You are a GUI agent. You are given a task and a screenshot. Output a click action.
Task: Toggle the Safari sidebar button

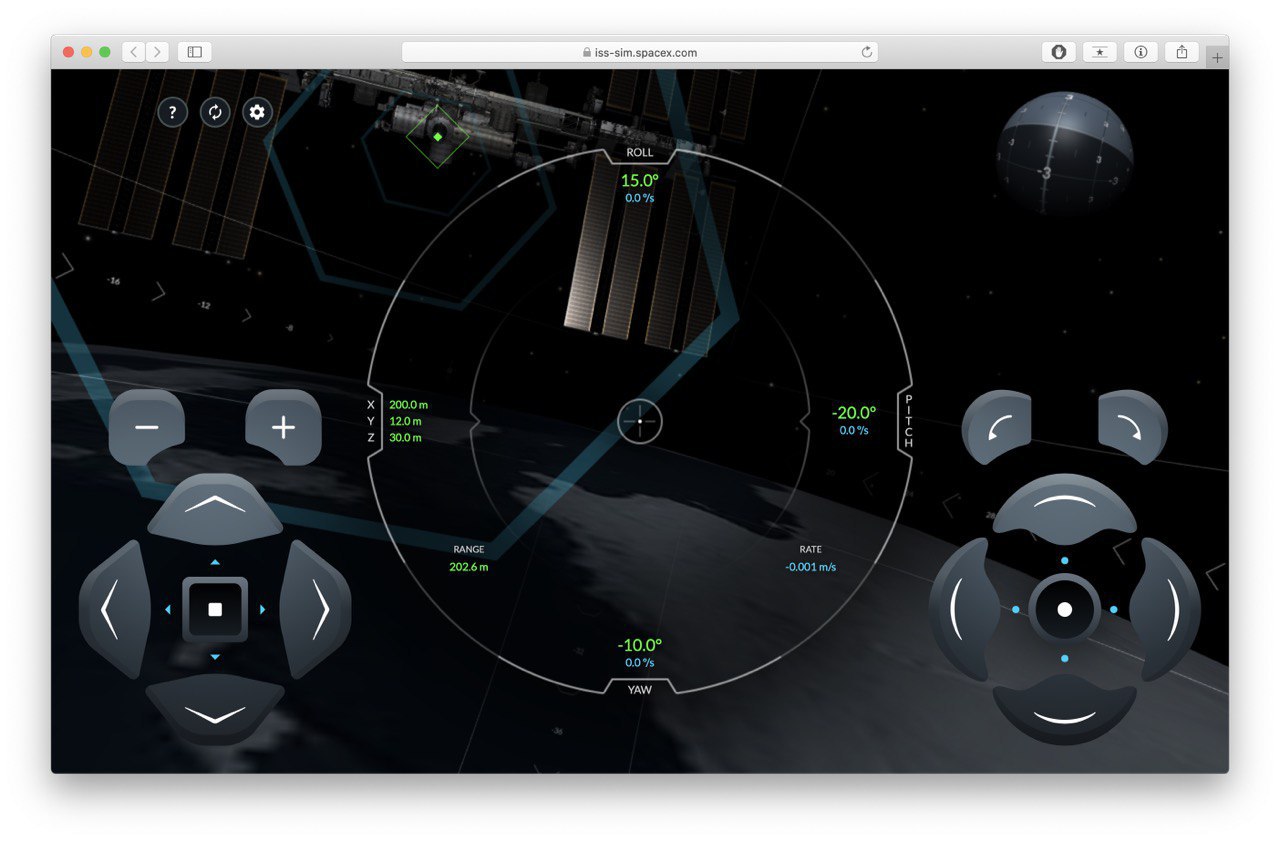[195, 52]
